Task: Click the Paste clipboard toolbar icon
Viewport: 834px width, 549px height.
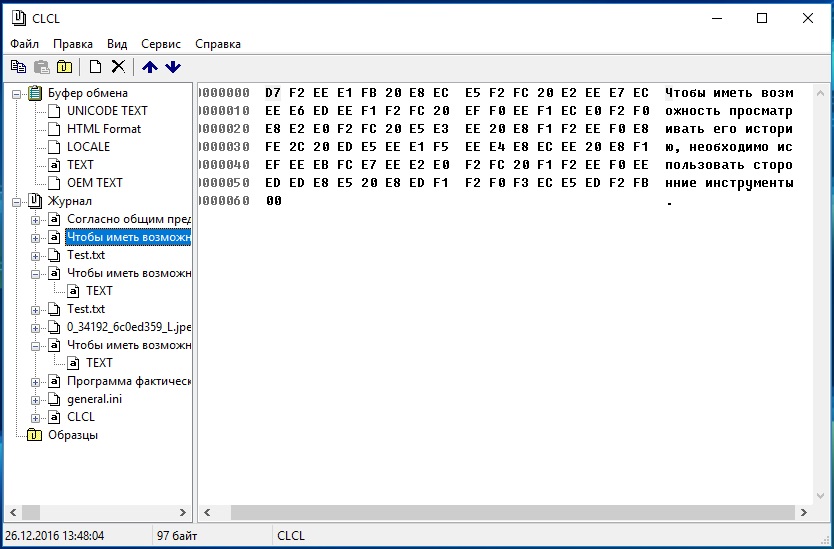Action: tap(42, 67)
